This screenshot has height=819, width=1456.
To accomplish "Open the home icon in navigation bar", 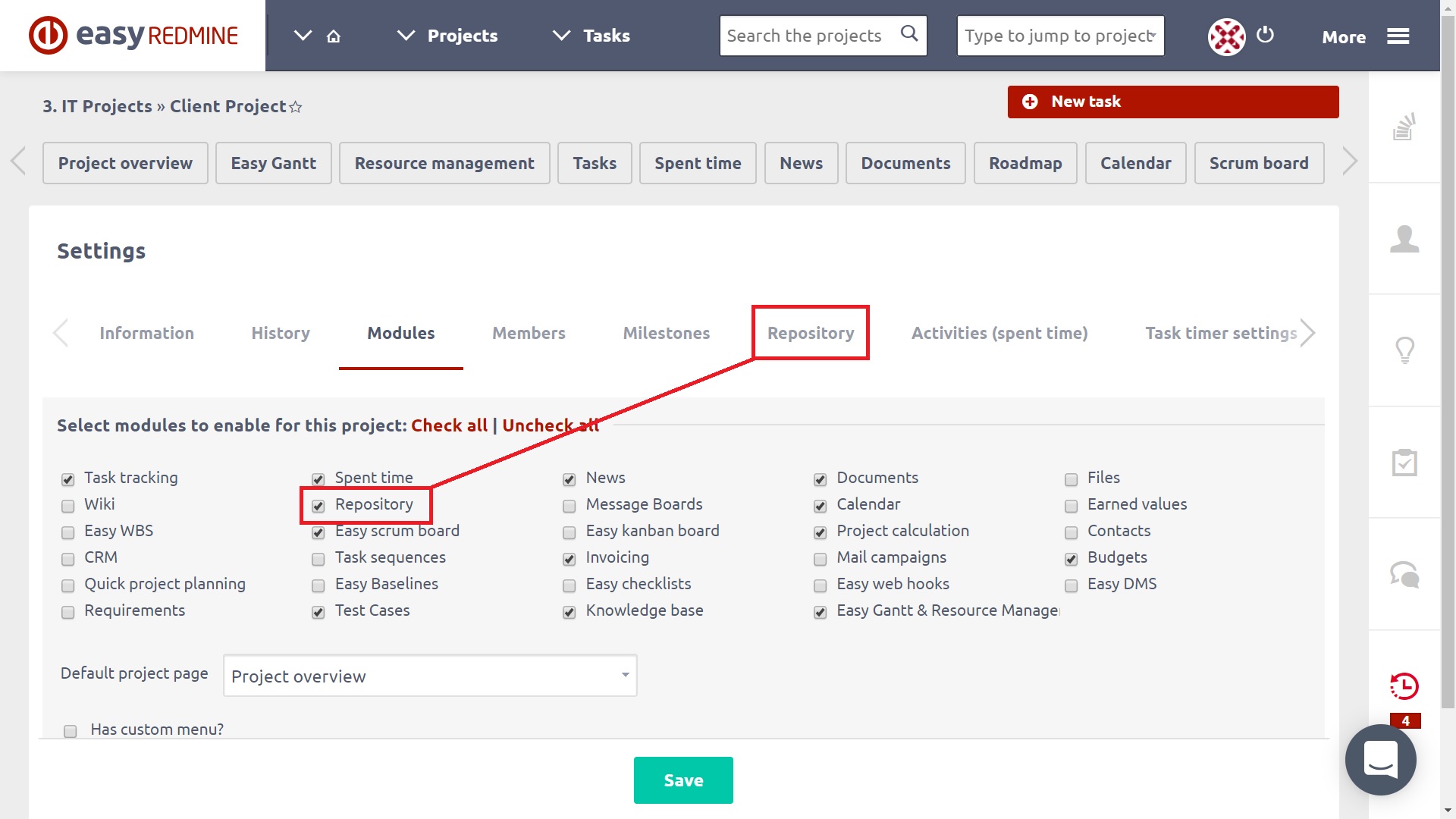I will click(333, 36).
